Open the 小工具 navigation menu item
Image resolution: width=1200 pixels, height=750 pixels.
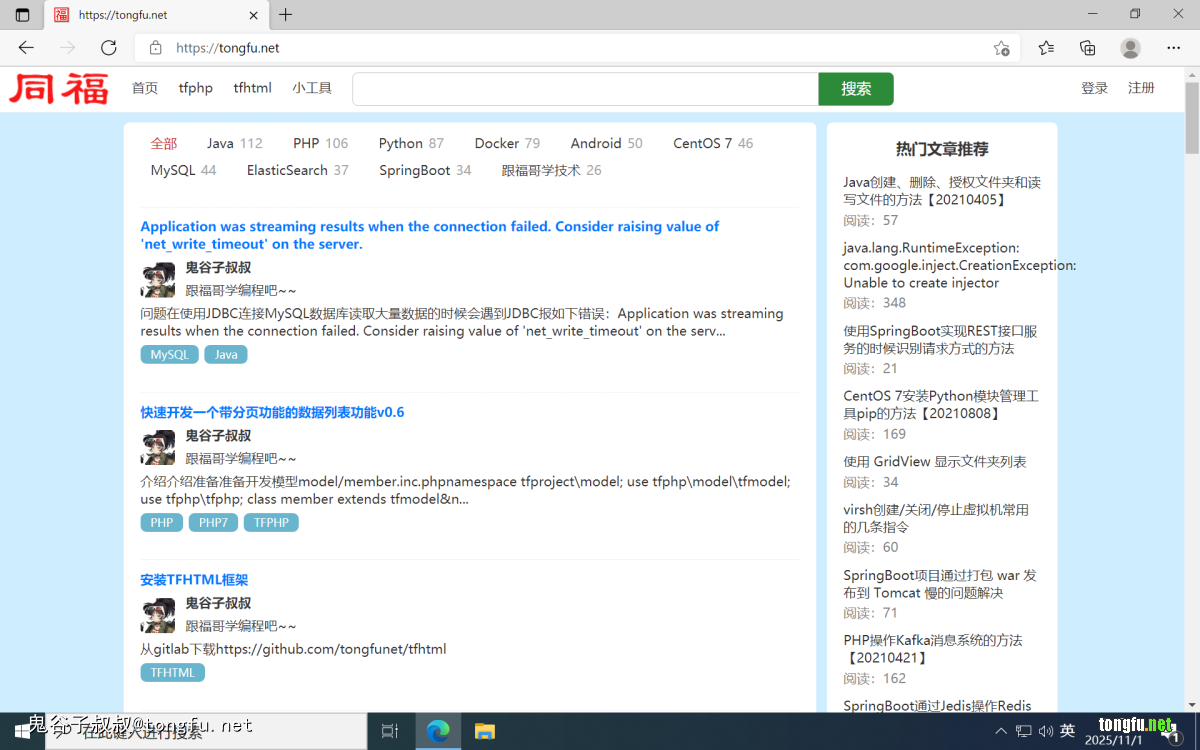[312, 88]
